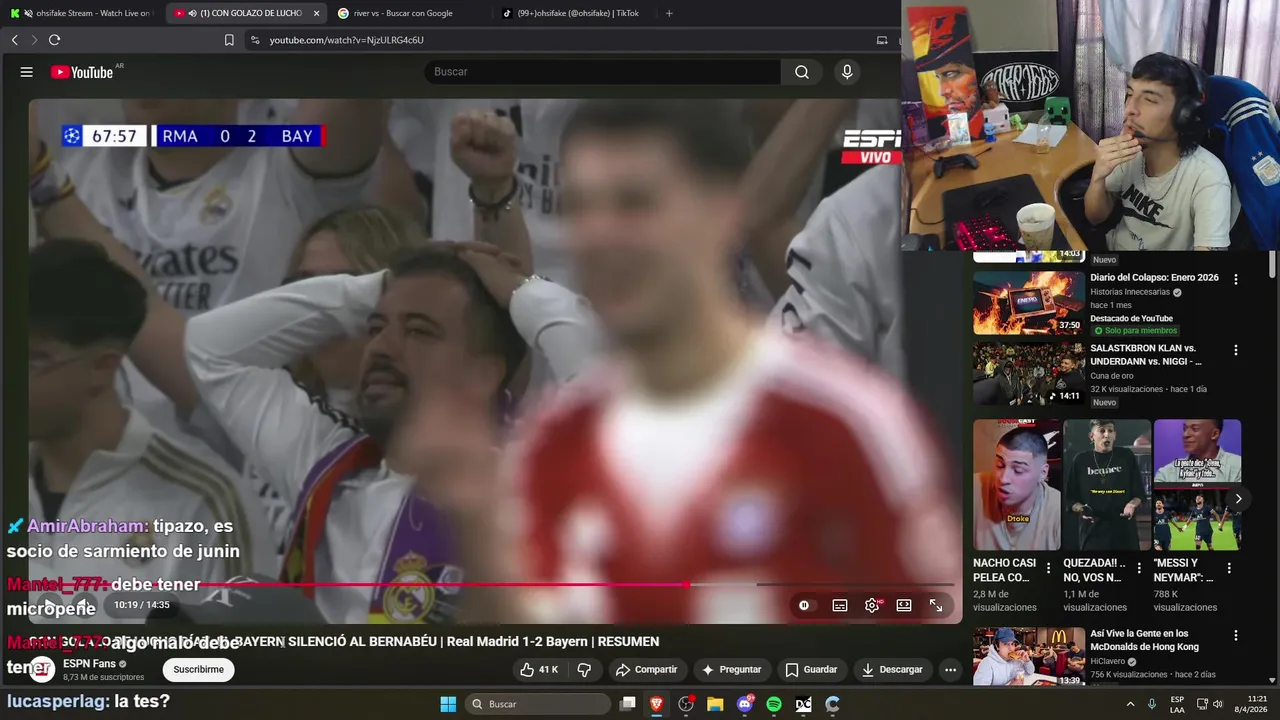
Task: Open the SALASTKBRON KLAN vs. UNDERDANN video thumbnail
Action: coord(1029,373)
